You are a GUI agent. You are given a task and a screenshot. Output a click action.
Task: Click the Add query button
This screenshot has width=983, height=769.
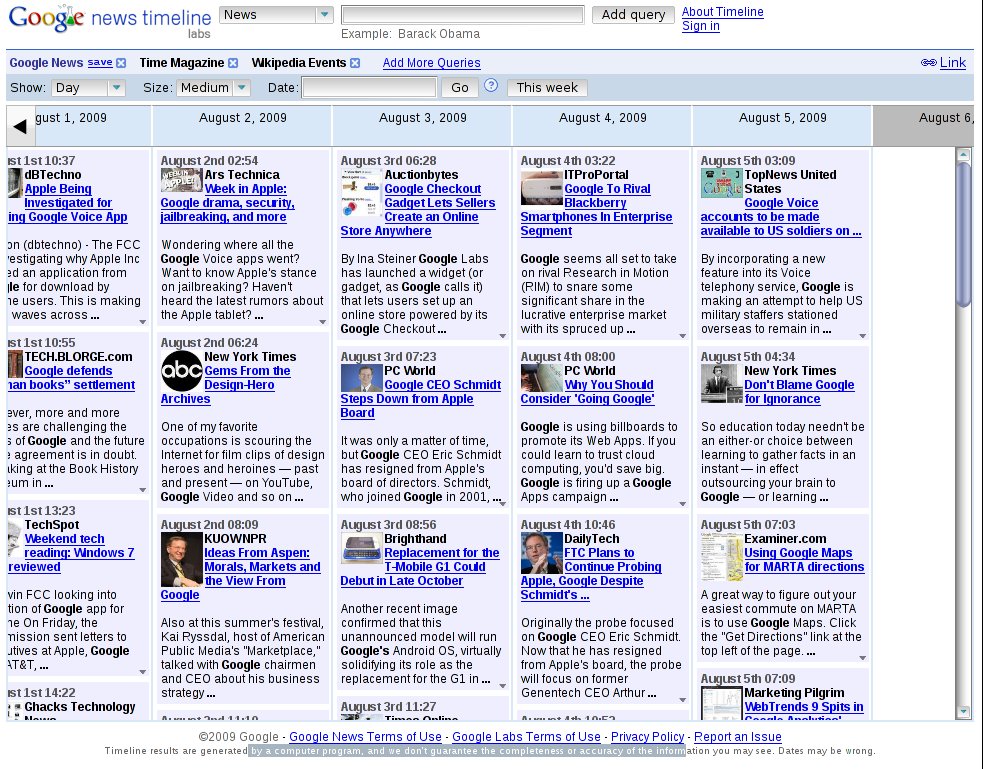tap(633, 15)
